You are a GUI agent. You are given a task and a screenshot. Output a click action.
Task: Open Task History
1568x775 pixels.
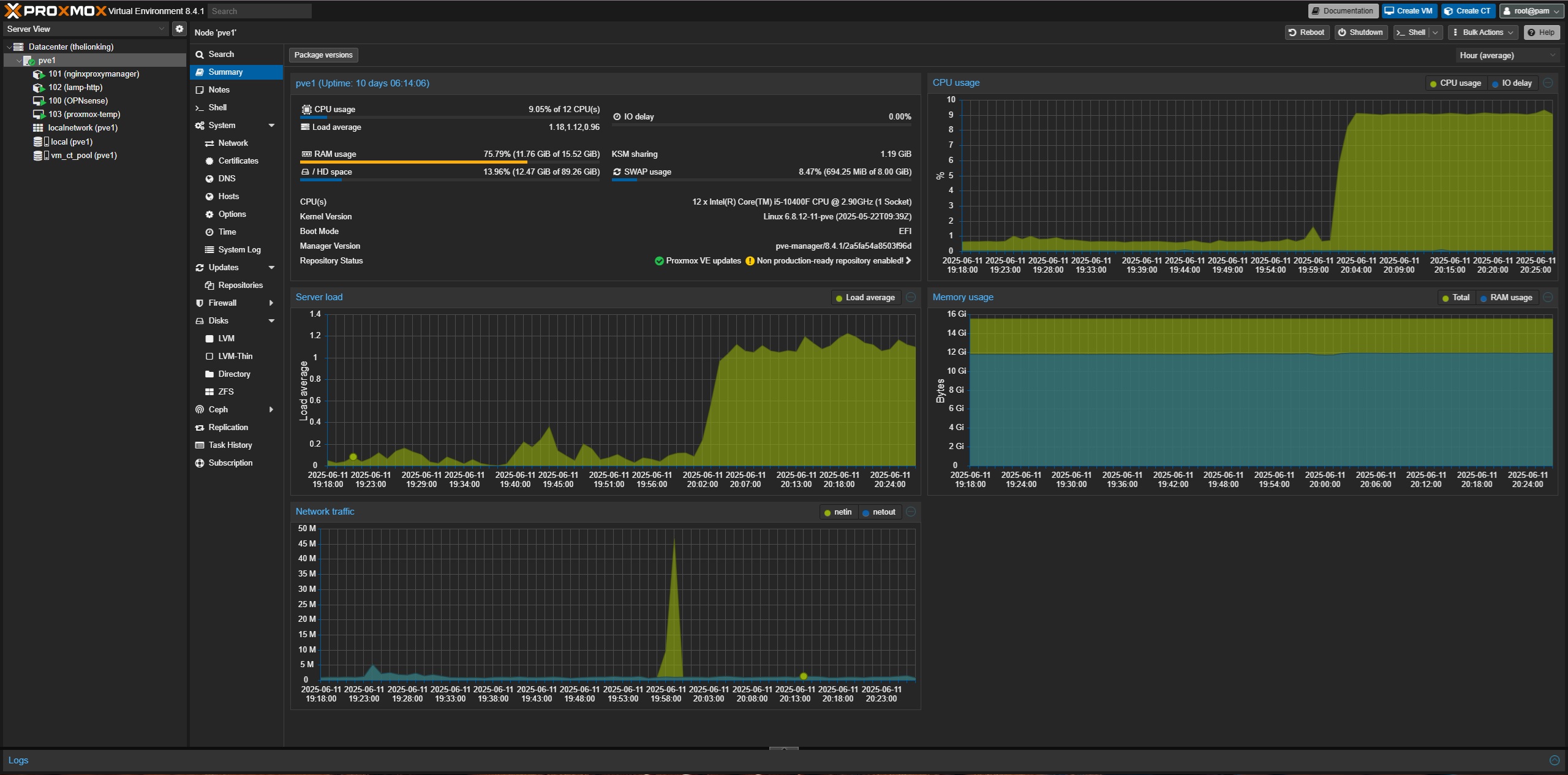click(x=236, y=445)
